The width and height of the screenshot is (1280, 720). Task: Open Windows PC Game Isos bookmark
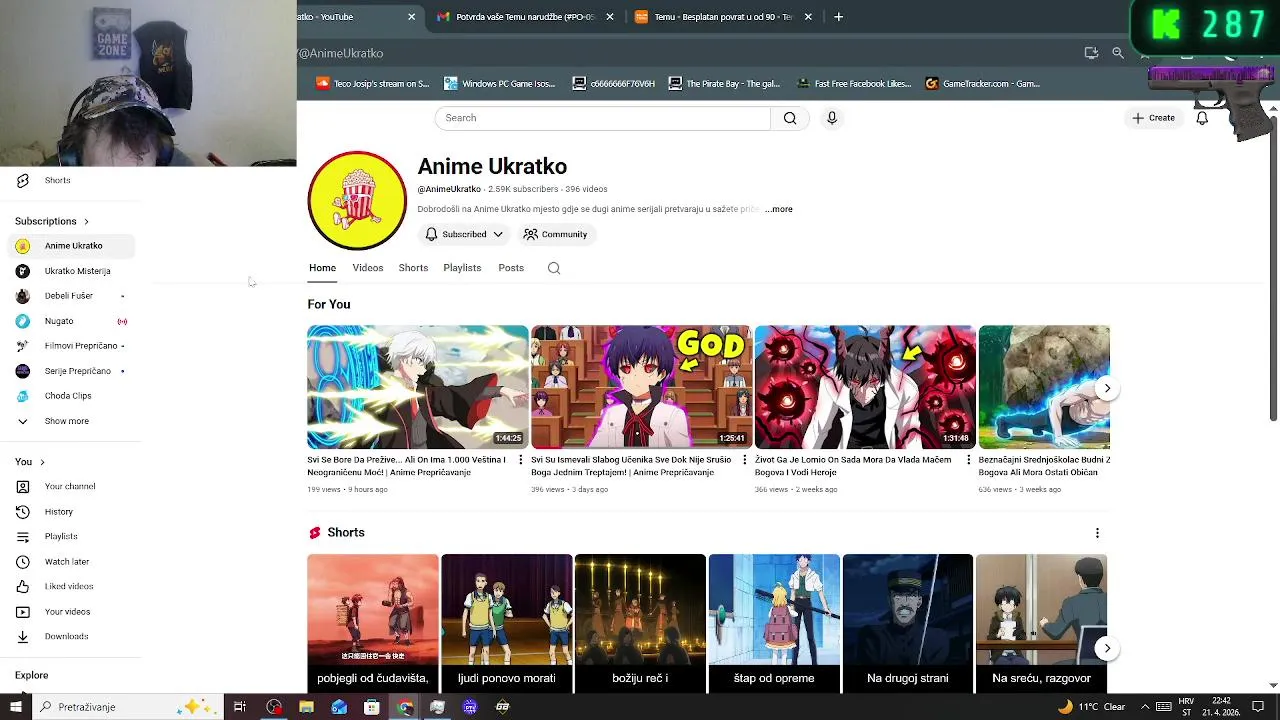[499, 84]
